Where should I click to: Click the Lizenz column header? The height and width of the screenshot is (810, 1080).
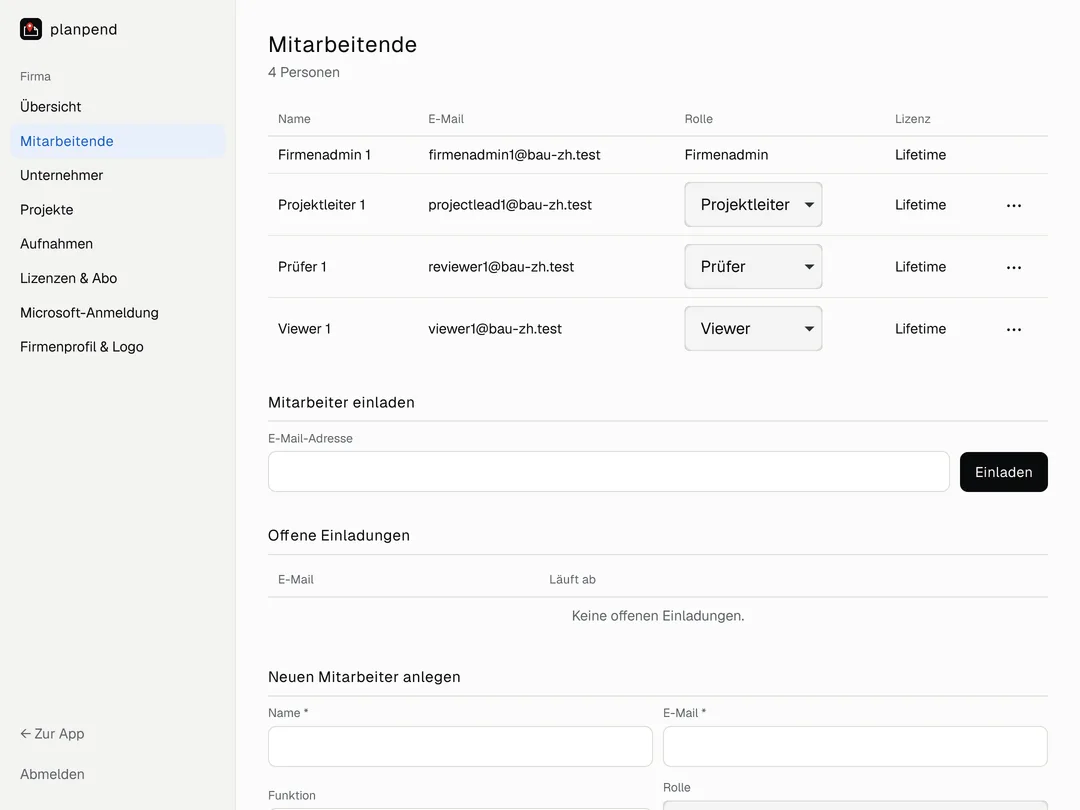(913, 119)
